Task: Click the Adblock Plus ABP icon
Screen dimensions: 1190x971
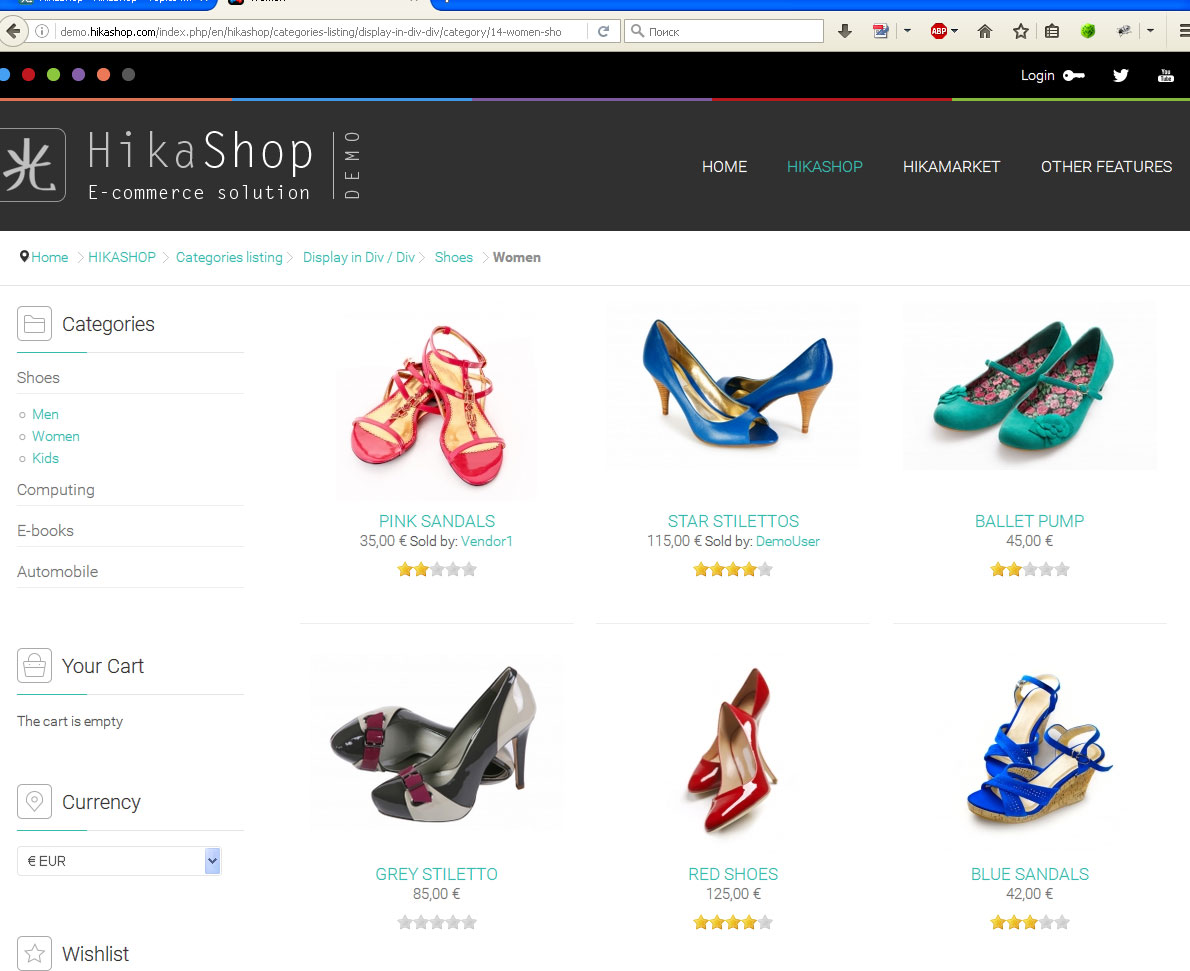Action: tap(939, 31)
